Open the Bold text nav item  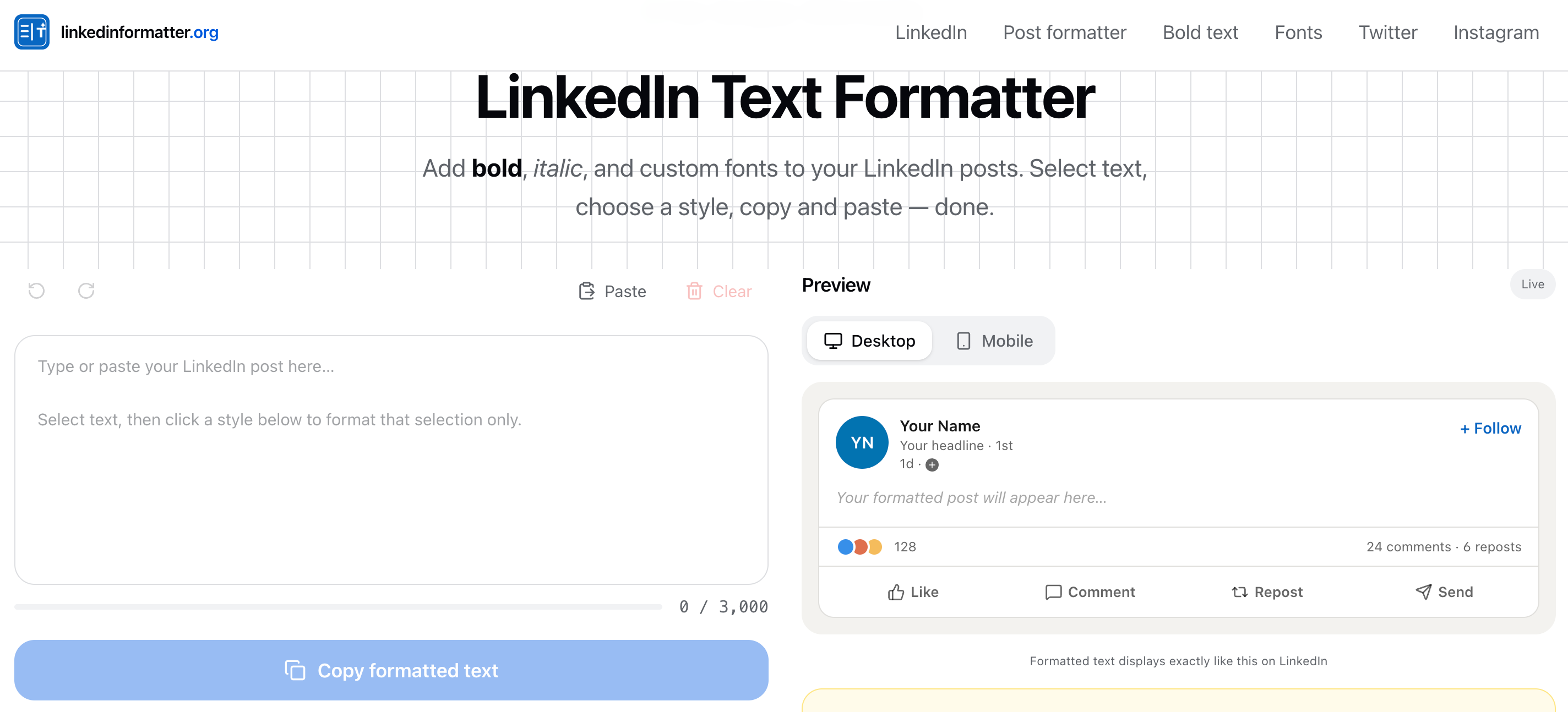(1200, 32)
